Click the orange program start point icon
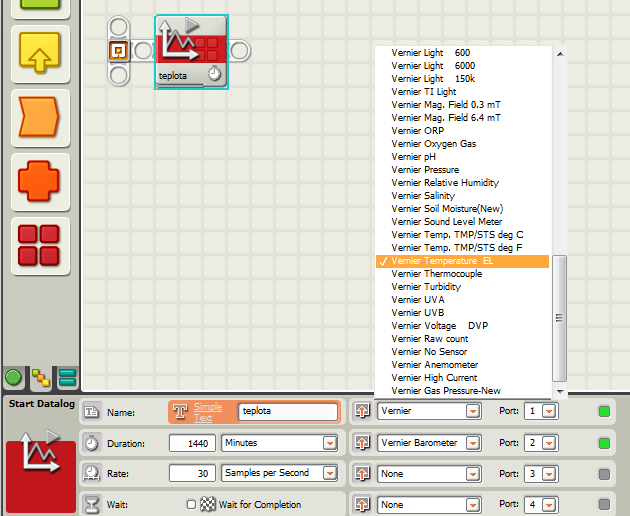 tap(119, 51)
